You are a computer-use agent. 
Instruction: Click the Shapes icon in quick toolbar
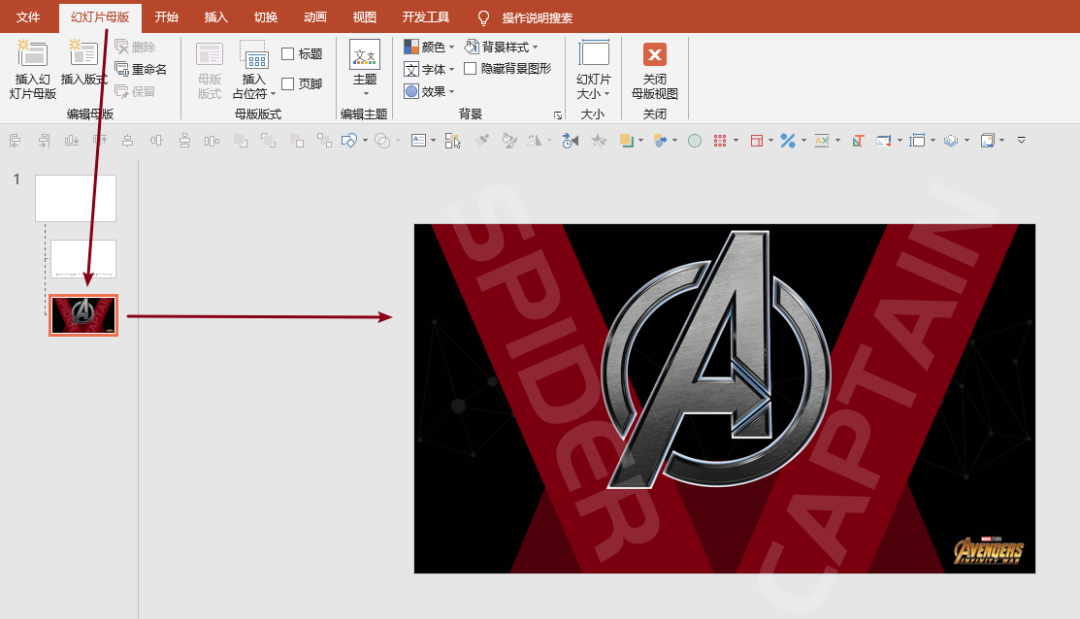[x=349, y=140]
